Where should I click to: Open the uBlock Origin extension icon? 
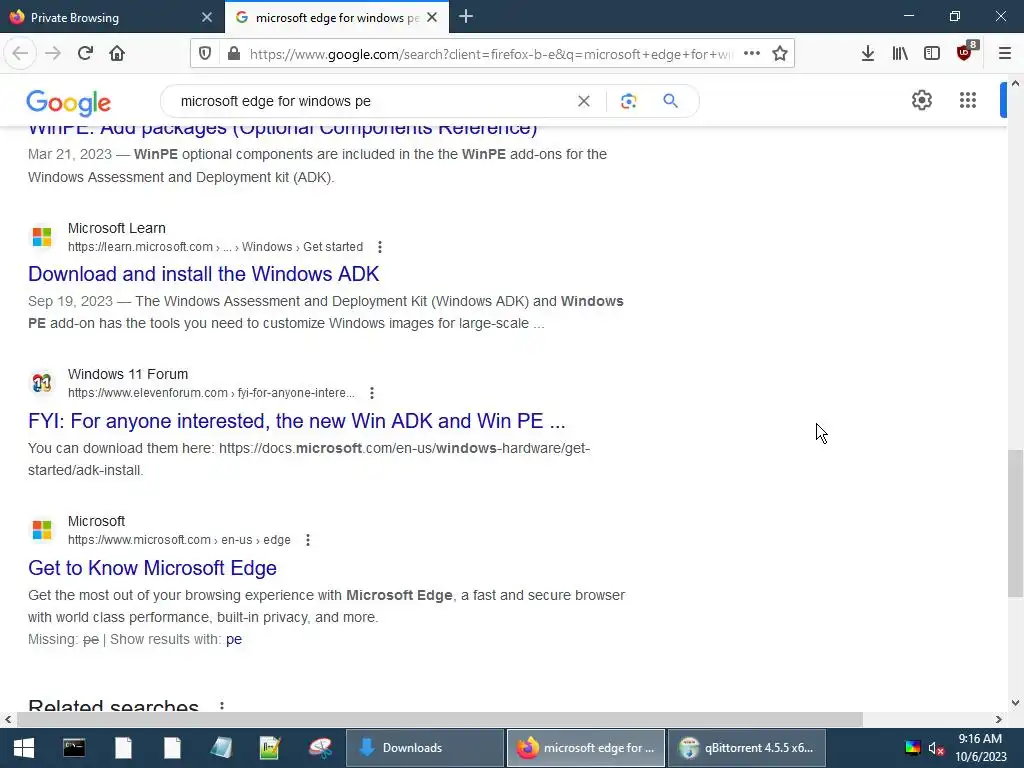tap(965, 52)
